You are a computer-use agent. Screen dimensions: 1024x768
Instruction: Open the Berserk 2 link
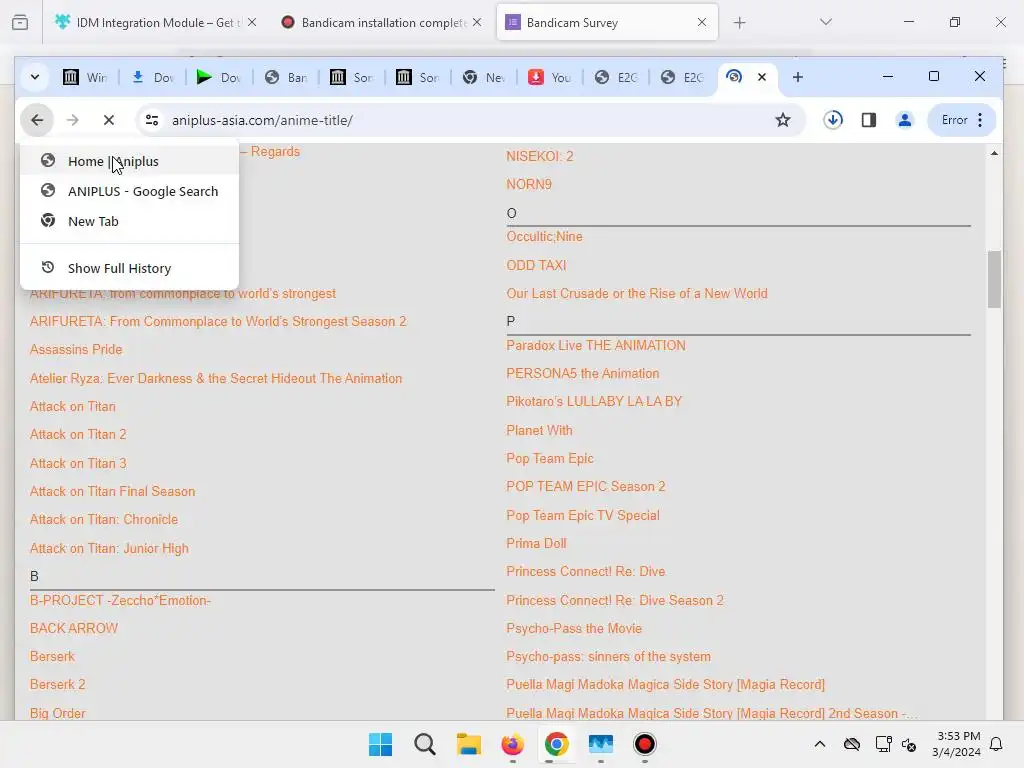pos(57,684)
